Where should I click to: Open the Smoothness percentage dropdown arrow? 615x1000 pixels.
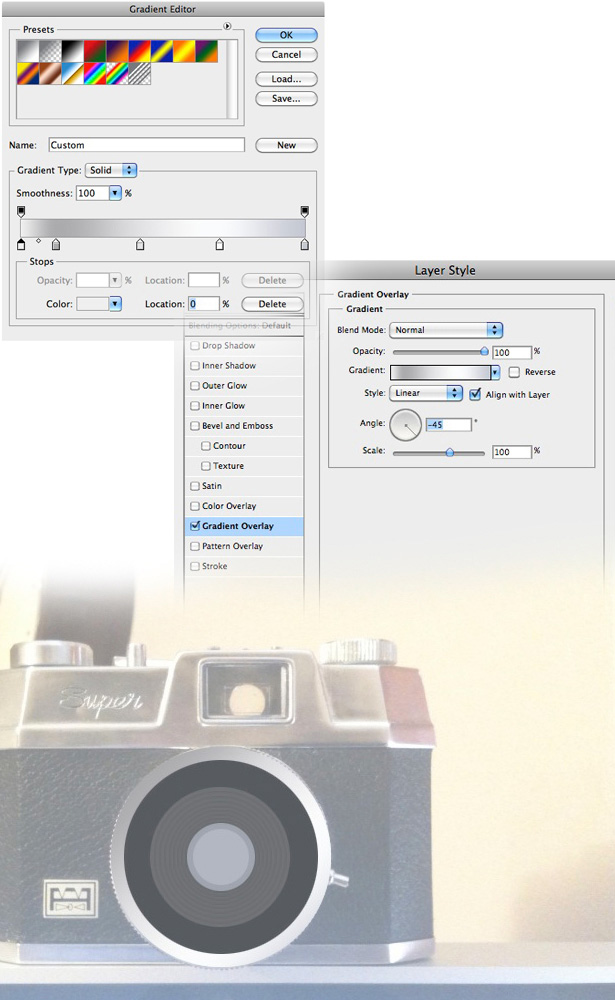tap(115, 193)
